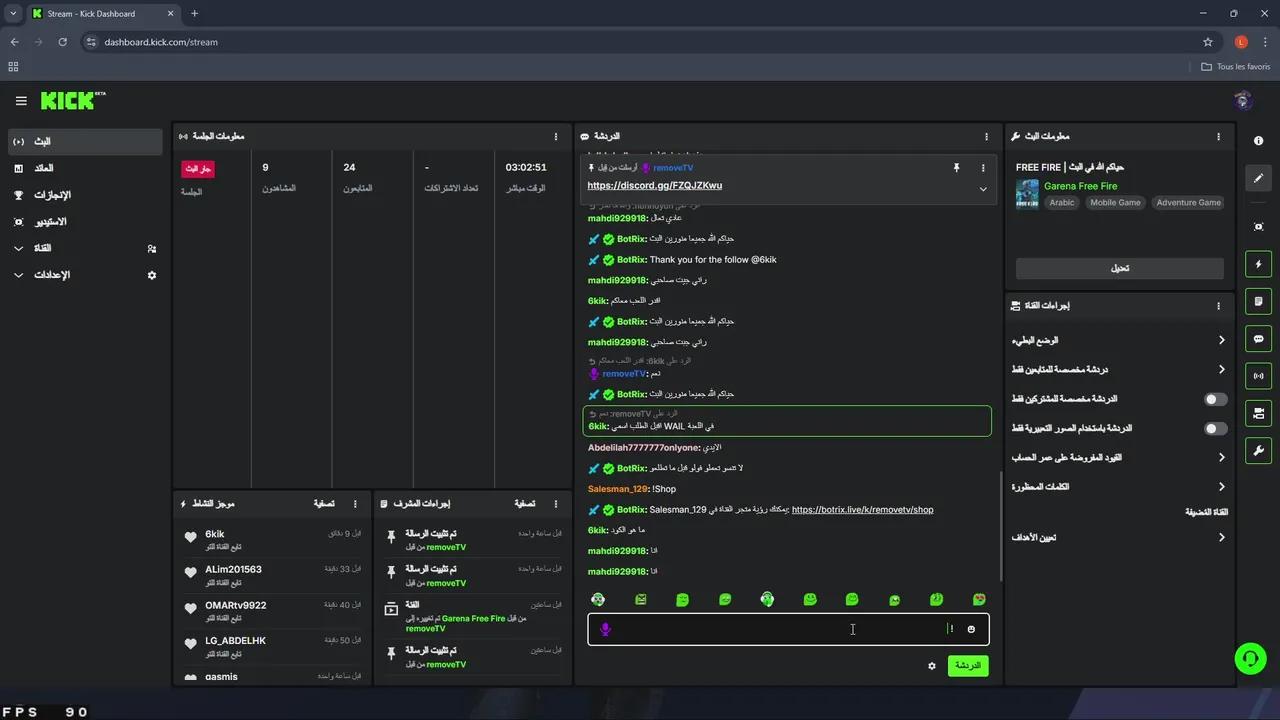Screen dimensions: 1280x720
Task: Open the user profile avatar menu
Action: (1243, 100)
